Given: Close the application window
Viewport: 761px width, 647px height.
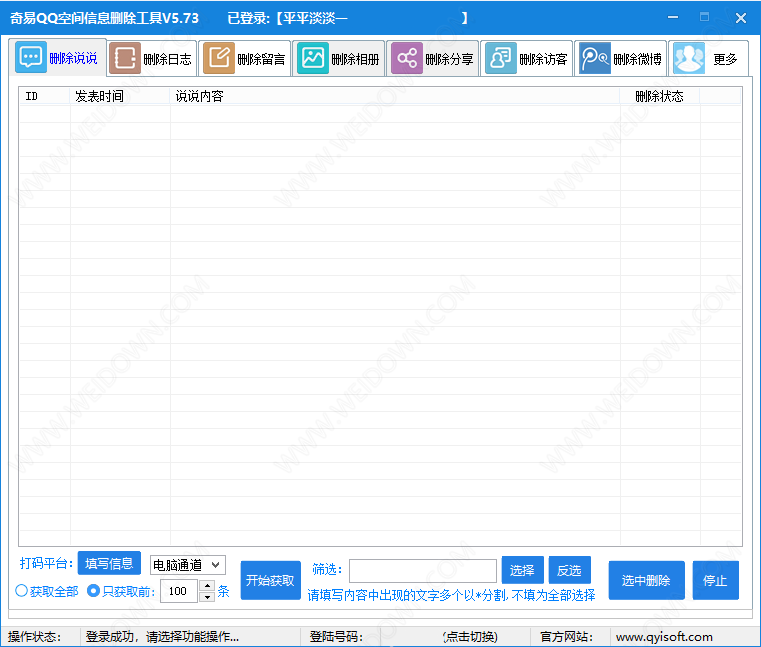Looking at the screenshot, I should point(741,18).
